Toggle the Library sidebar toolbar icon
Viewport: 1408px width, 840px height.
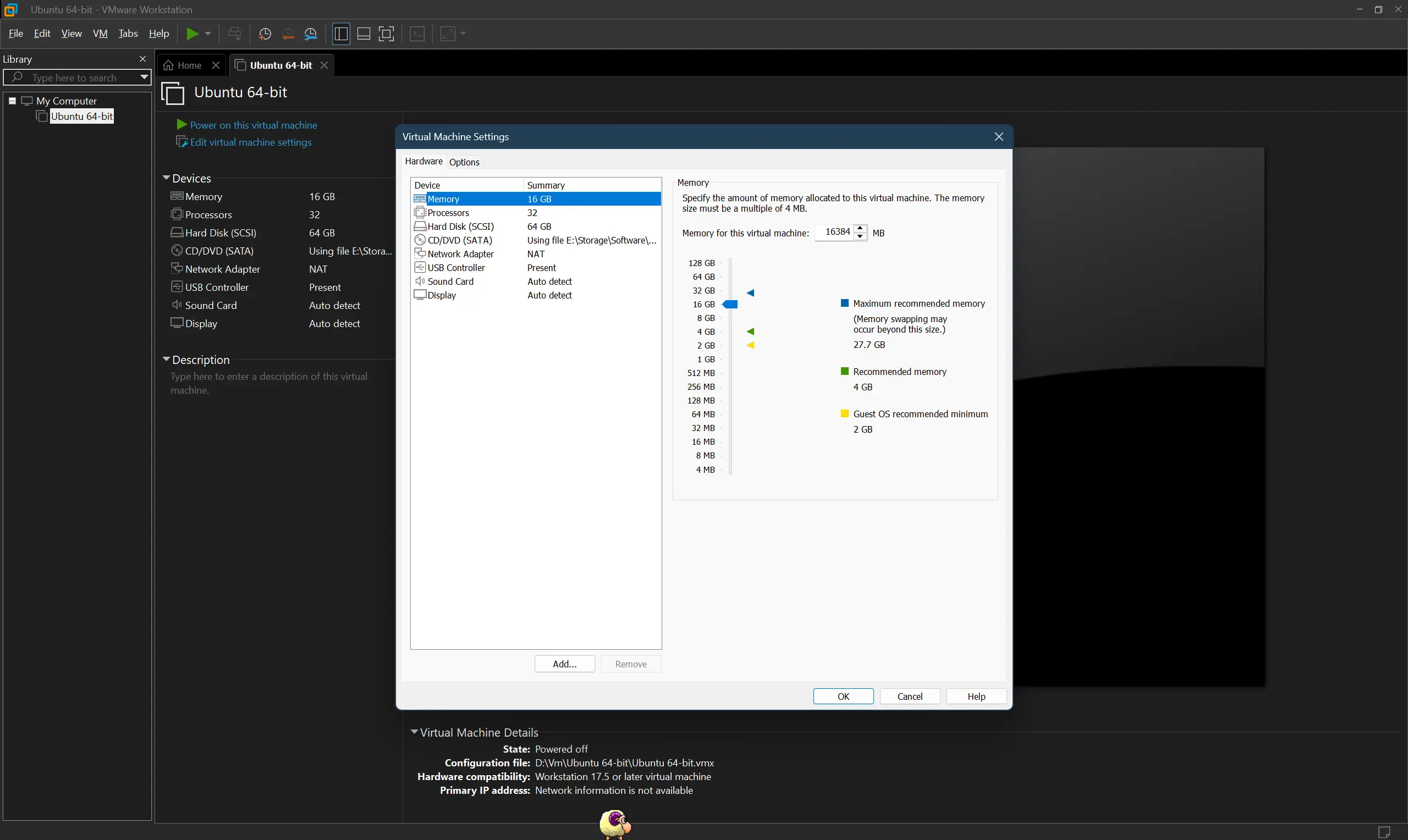point(341,34)
